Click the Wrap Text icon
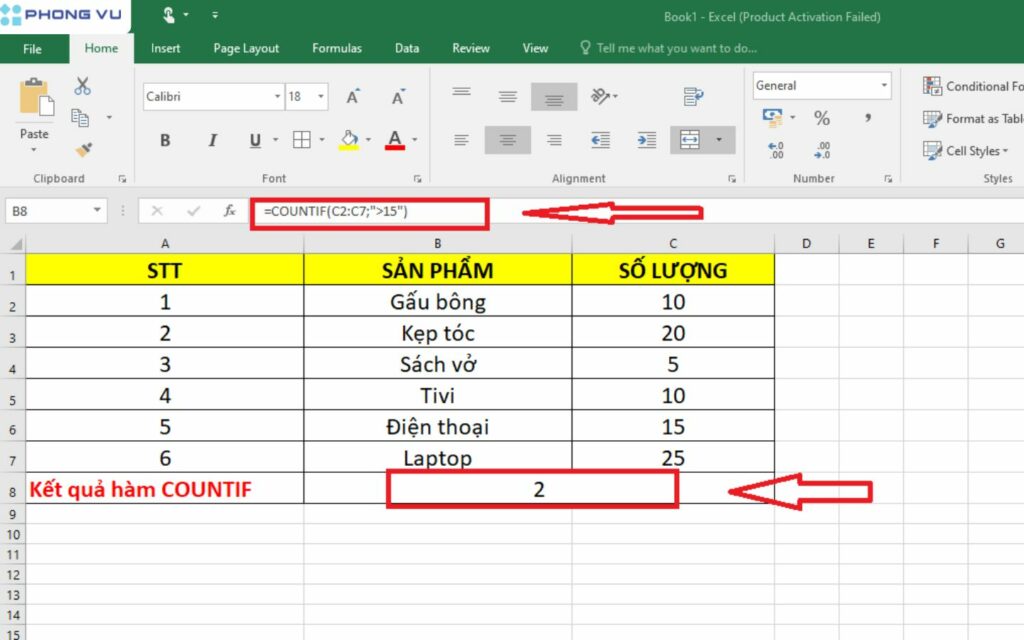 [x=693, y=97]
